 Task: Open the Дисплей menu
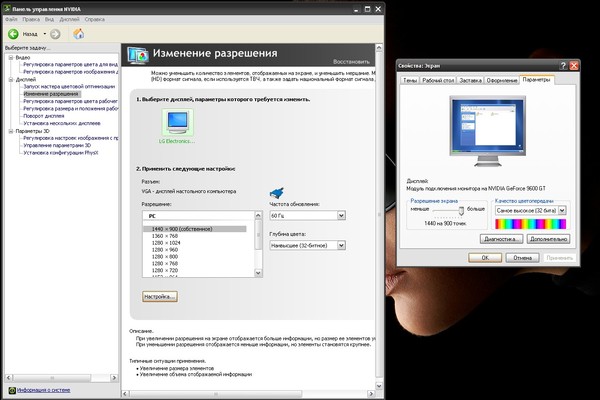pos(69,19)
